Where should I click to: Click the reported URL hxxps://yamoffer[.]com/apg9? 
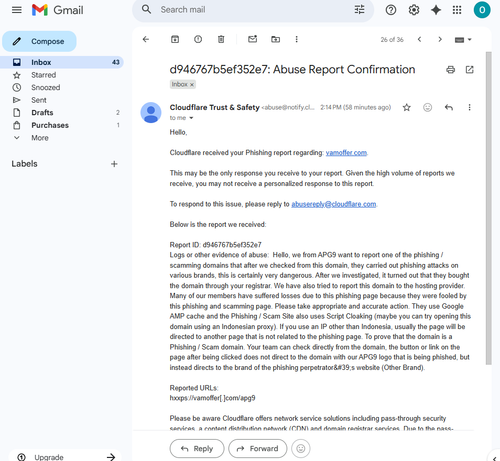(212, 398)
